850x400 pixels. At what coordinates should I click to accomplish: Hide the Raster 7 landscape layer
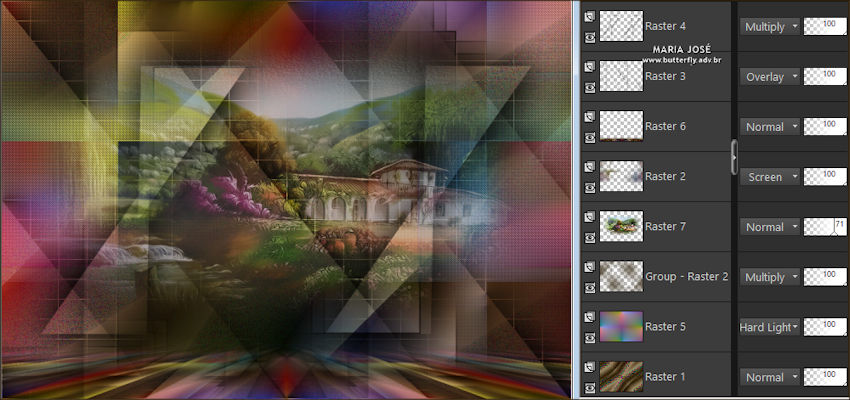[590, 237]
